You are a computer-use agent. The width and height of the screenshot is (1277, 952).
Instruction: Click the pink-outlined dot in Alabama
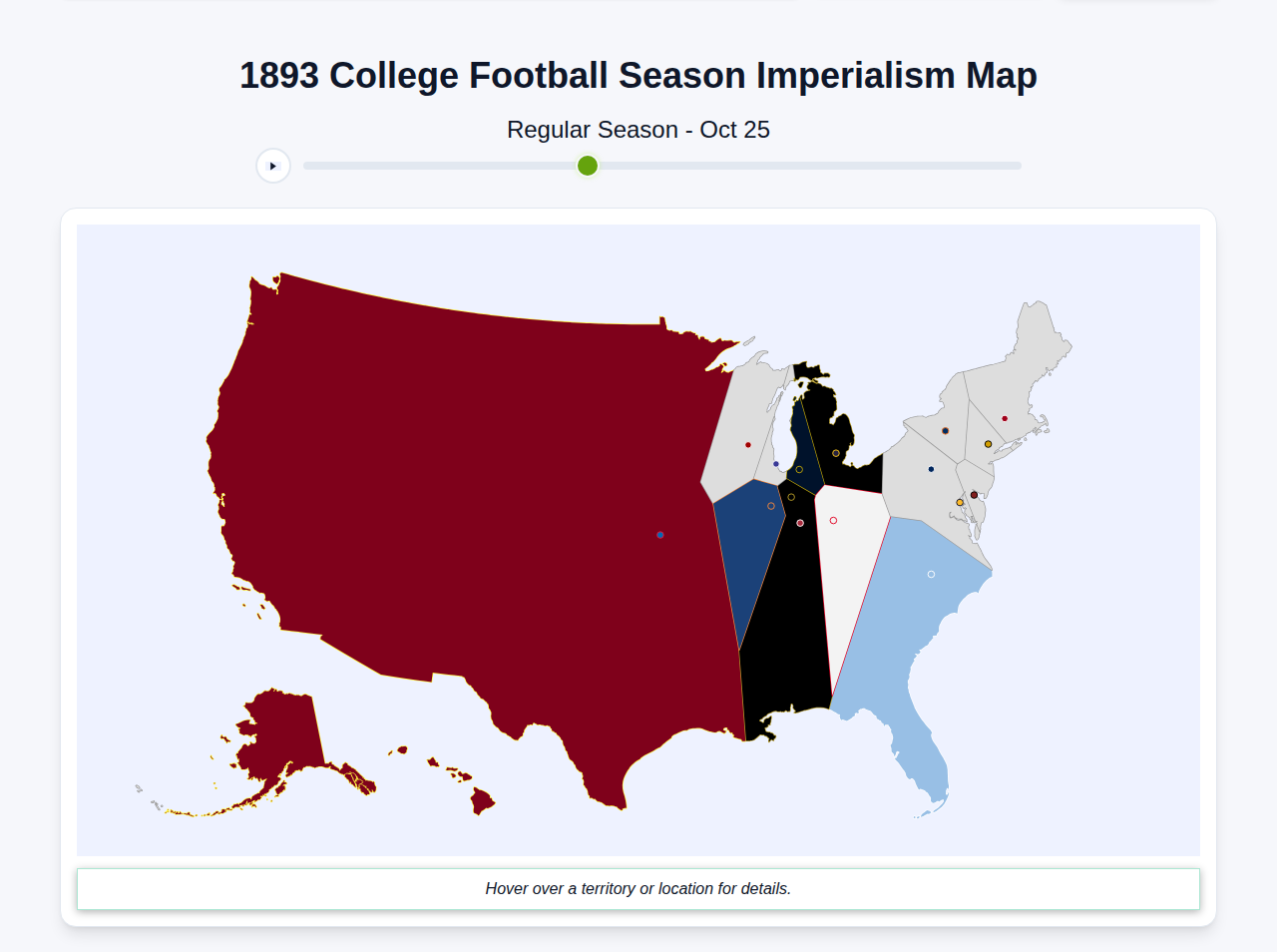coord(800,522)
